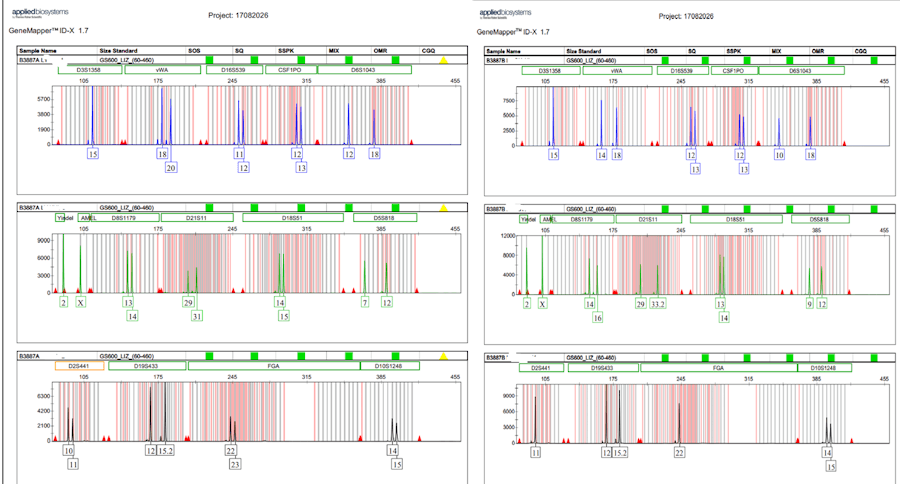Viewport: 900px width, 486px height.
Task: Select the D5S818 locus label in B3887B
Action: point(819,219)
